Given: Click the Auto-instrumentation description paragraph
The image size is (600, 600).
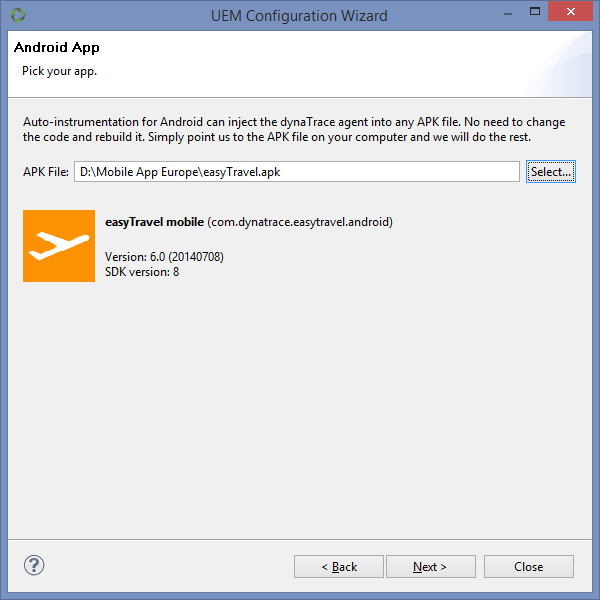Looking at the screenshot, I should click(294, 129).
